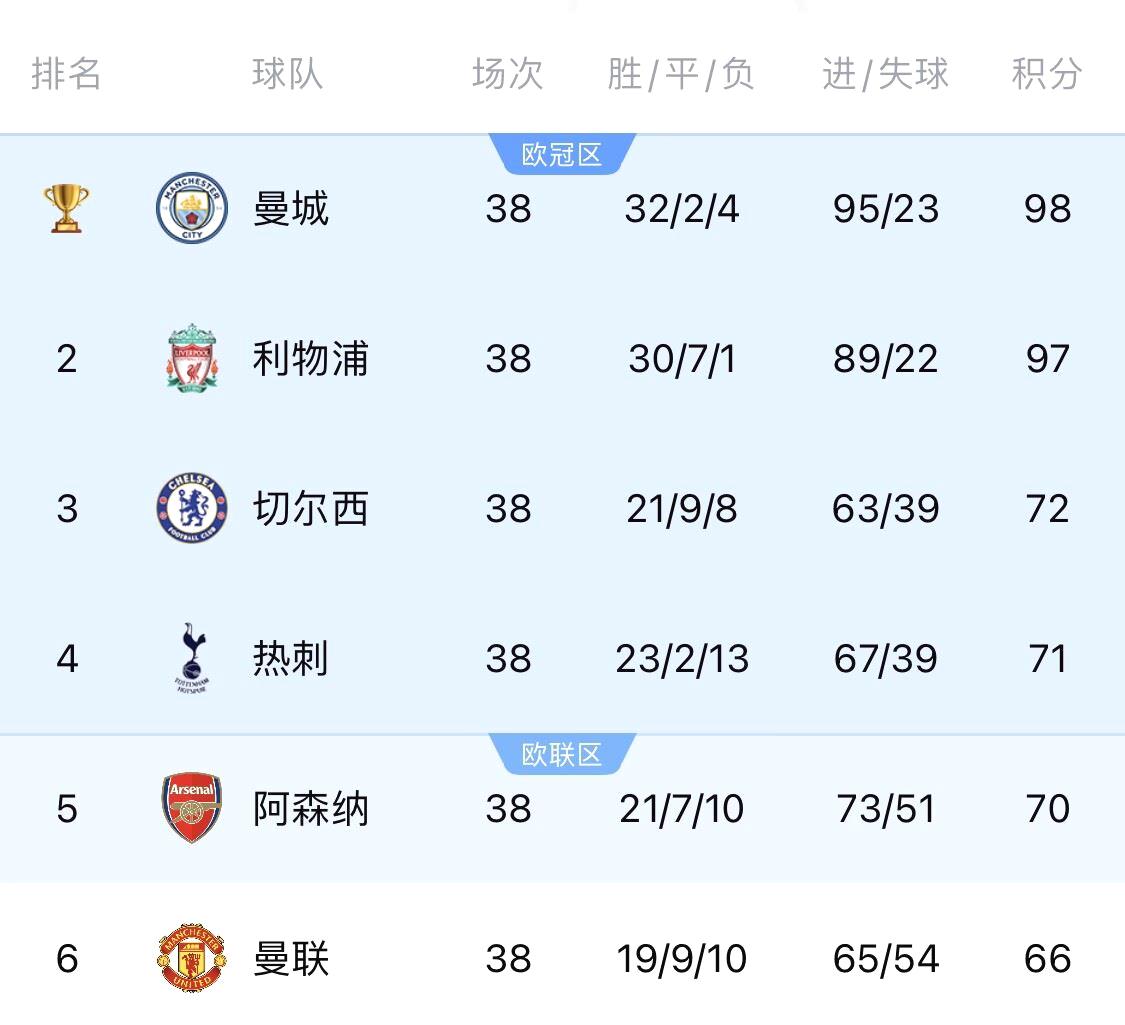This screenshot has width=1125, height=1025.
Task: Open the Arsenal cannon crest
Action: [192, 808]
